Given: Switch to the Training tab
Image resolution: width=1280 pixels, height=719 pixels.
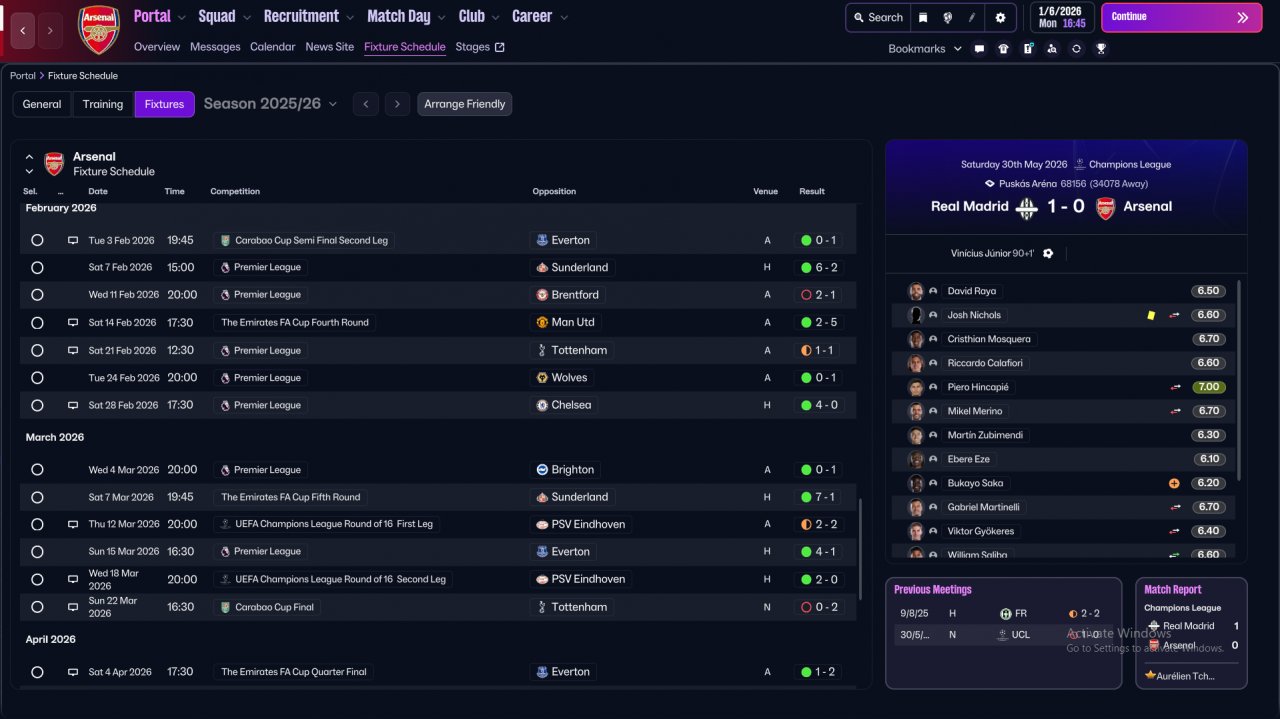Looking at the screenshot, I should (x=103, y=104).
